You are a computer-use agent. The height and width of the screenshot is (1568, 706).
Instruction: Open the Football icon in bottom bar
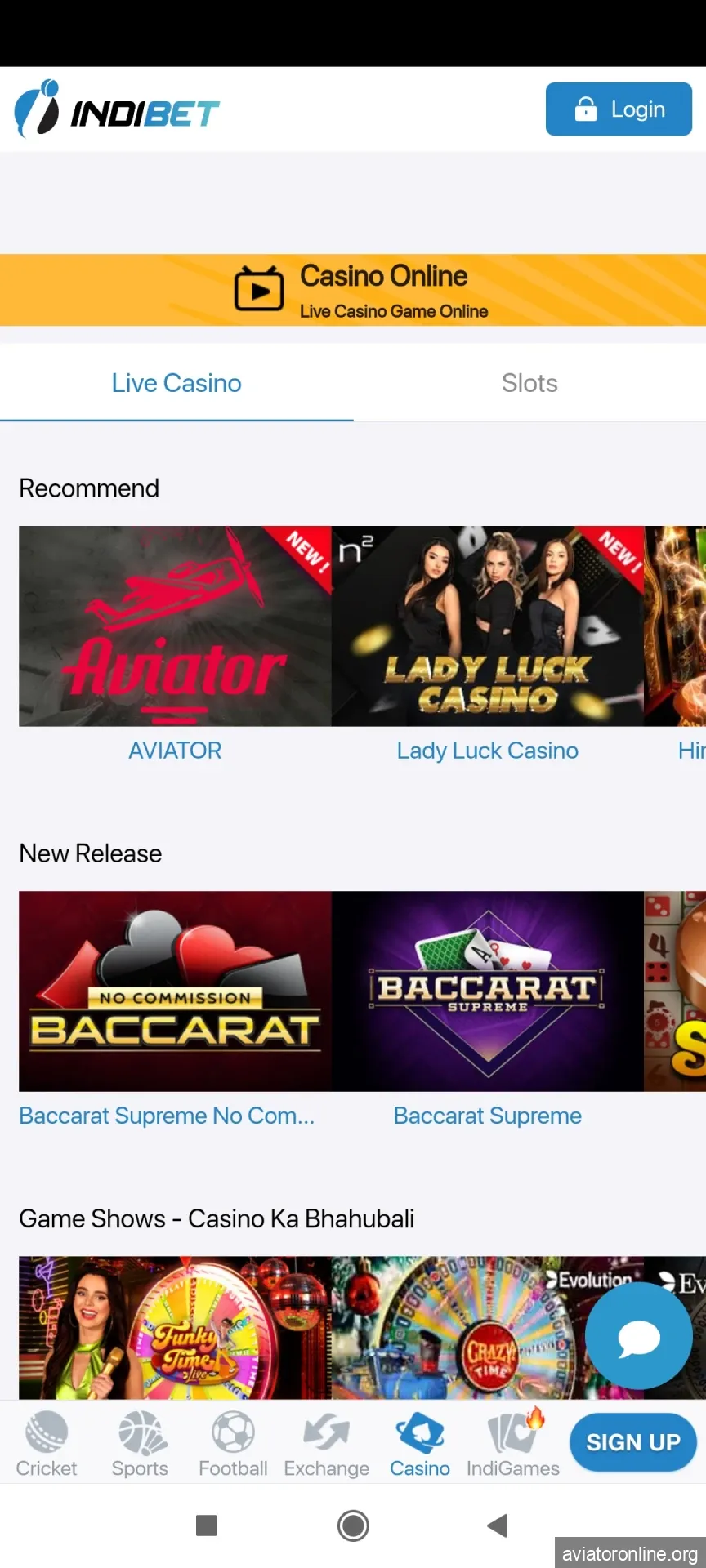click(234, 1433)
